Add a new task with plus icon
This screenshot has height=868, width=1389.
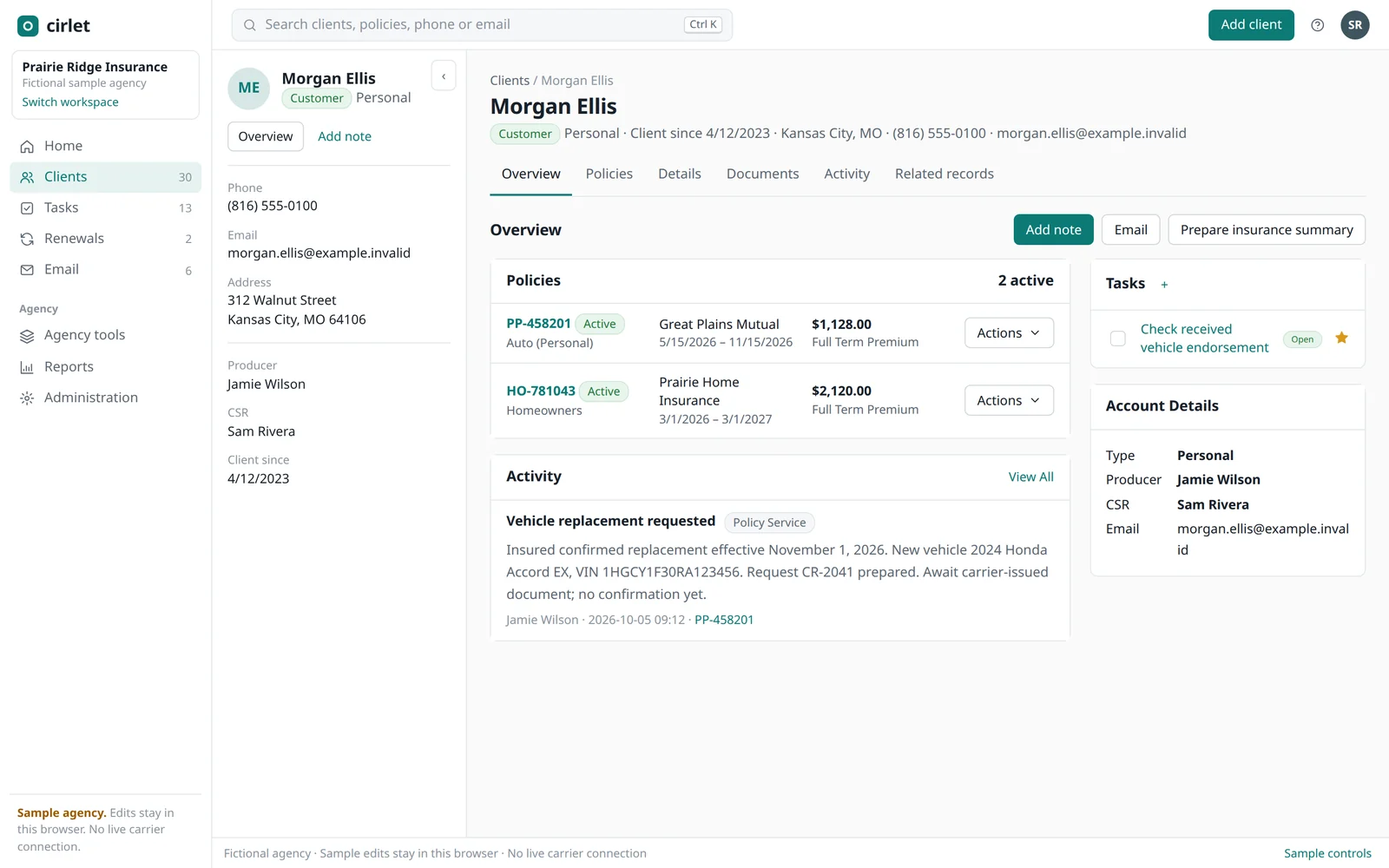1164,285
